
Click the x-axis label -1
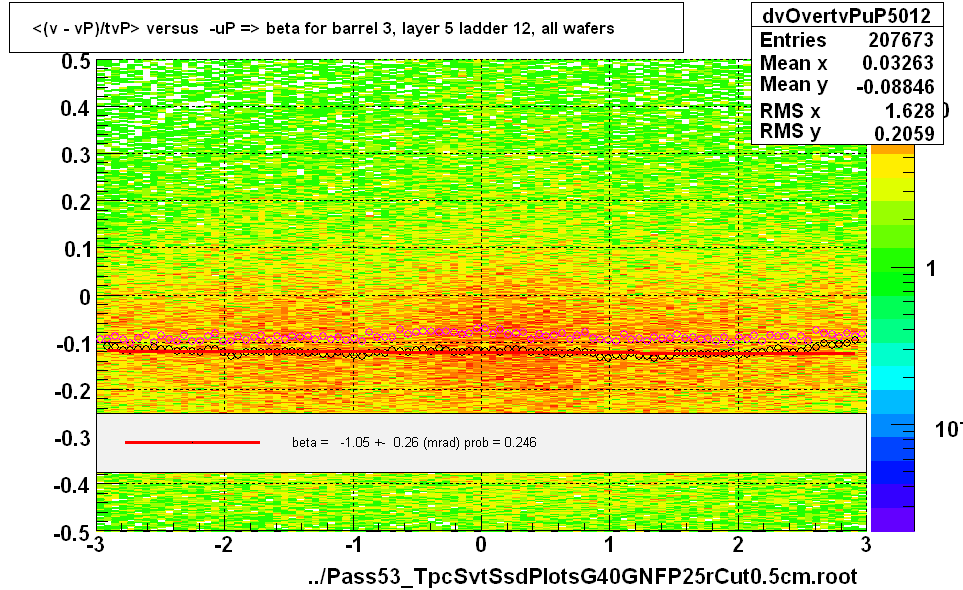point(352,545)
